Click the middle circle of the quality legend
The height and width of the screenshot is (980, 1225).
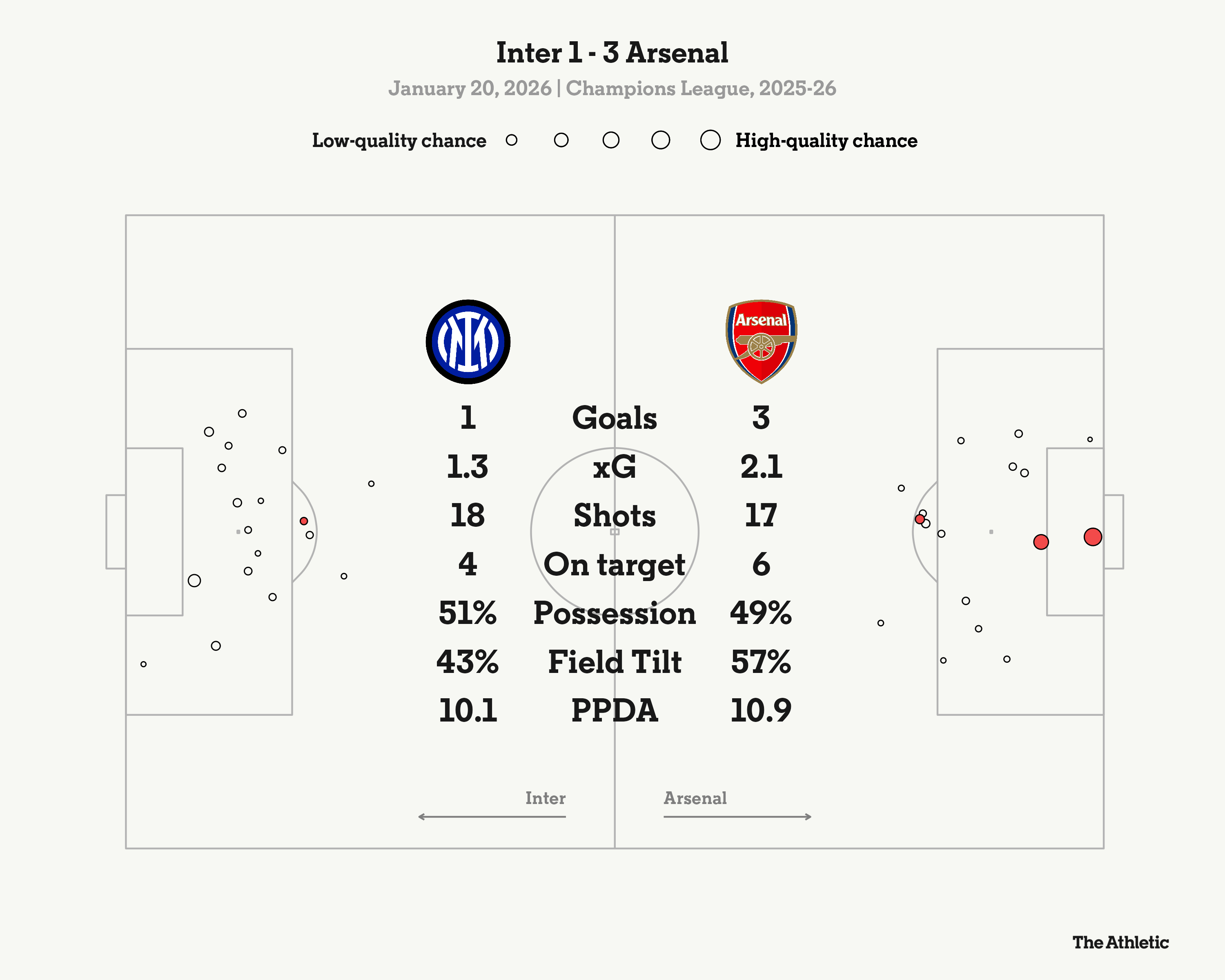click(611, 140)
